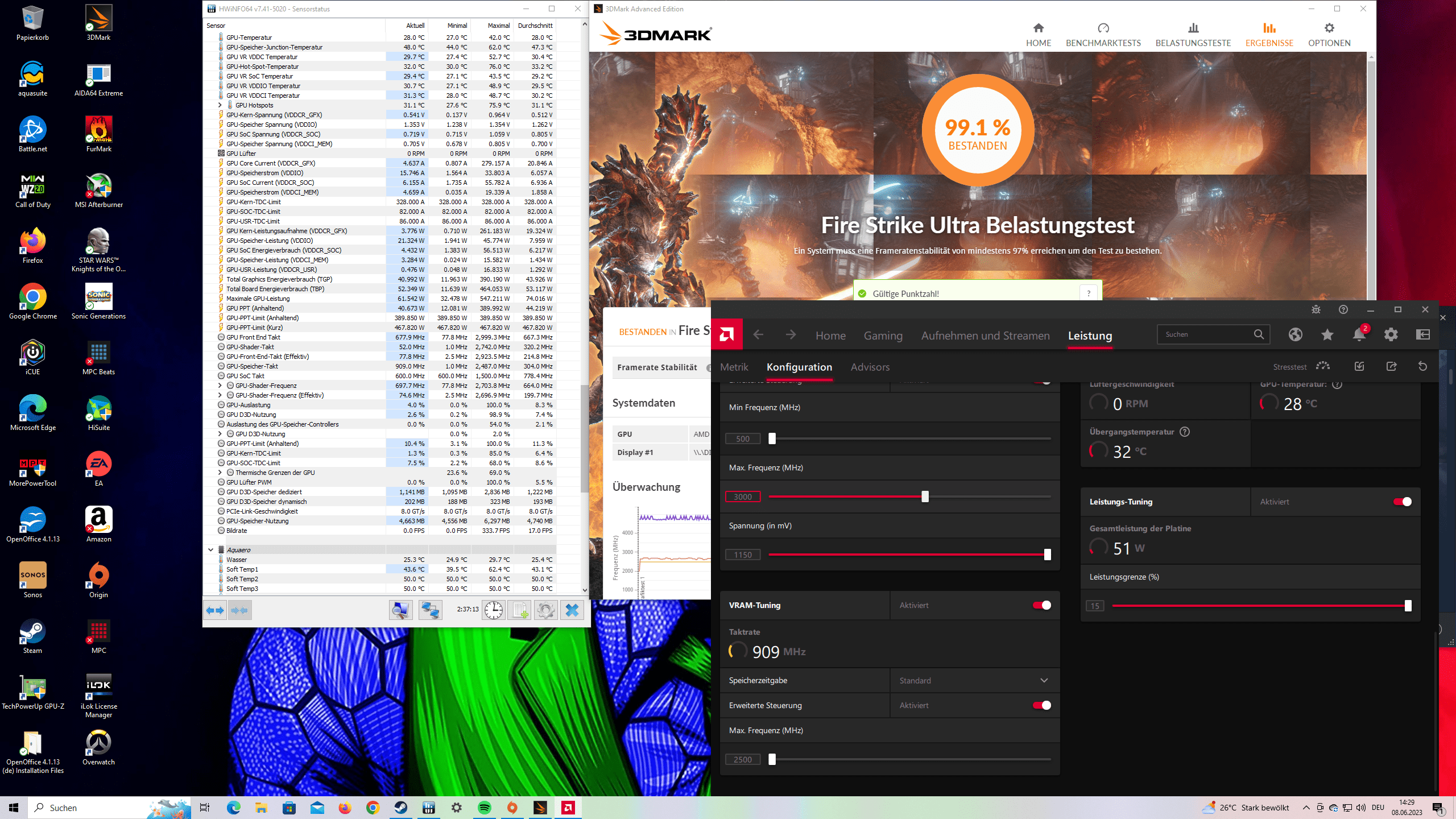The width and height of the screenshot is (1456, 819).
Task: Switch to AMD Gaming tab
Action: point(883,336)
